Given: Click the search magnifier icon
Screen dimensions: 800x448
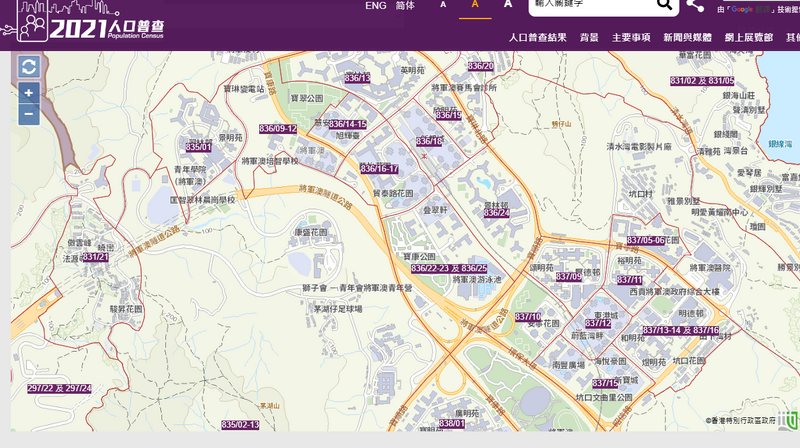Looking at the screenshot, I should coord(665,6).
